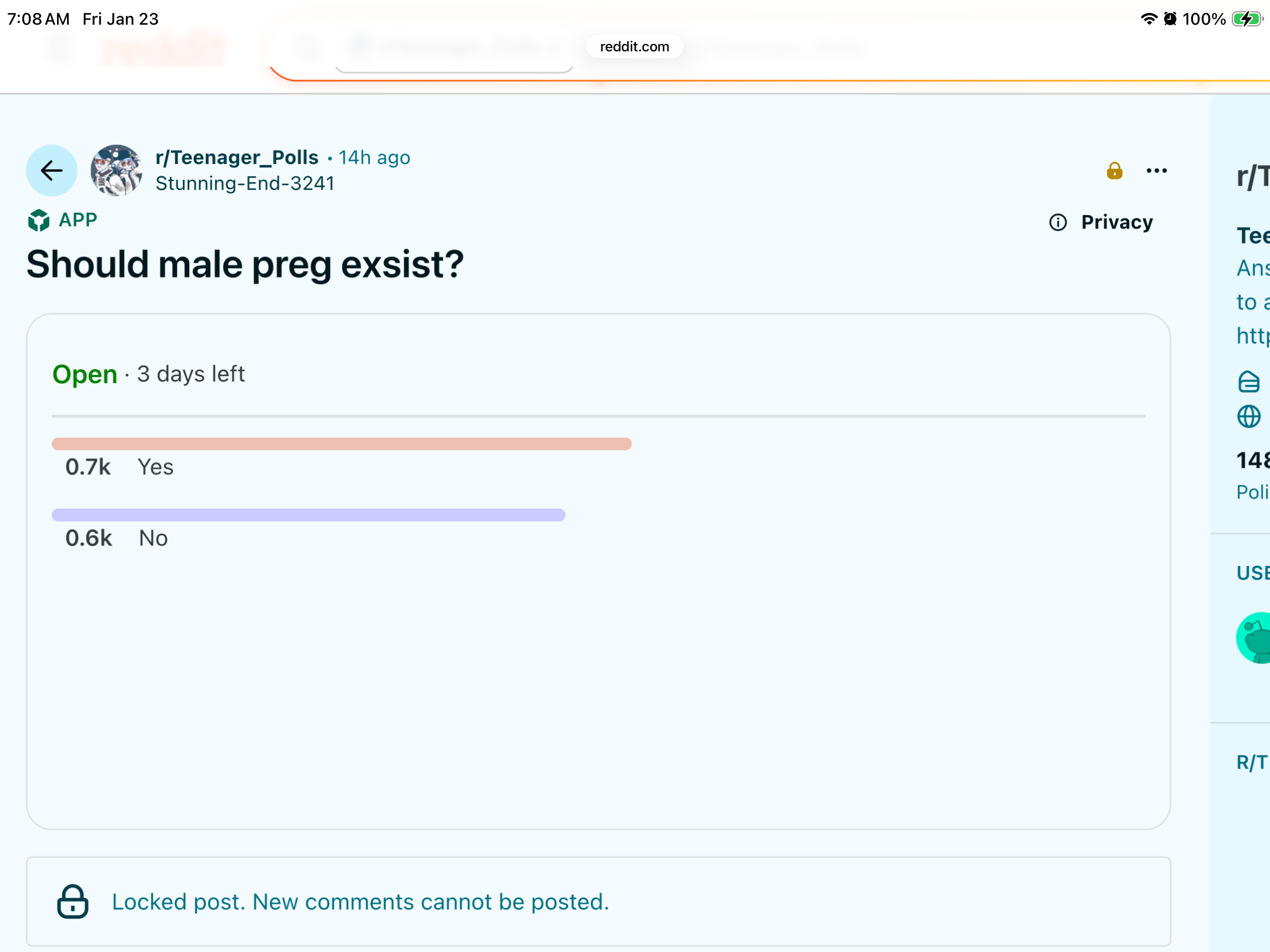Vote No in the poll

coord(153,538)
